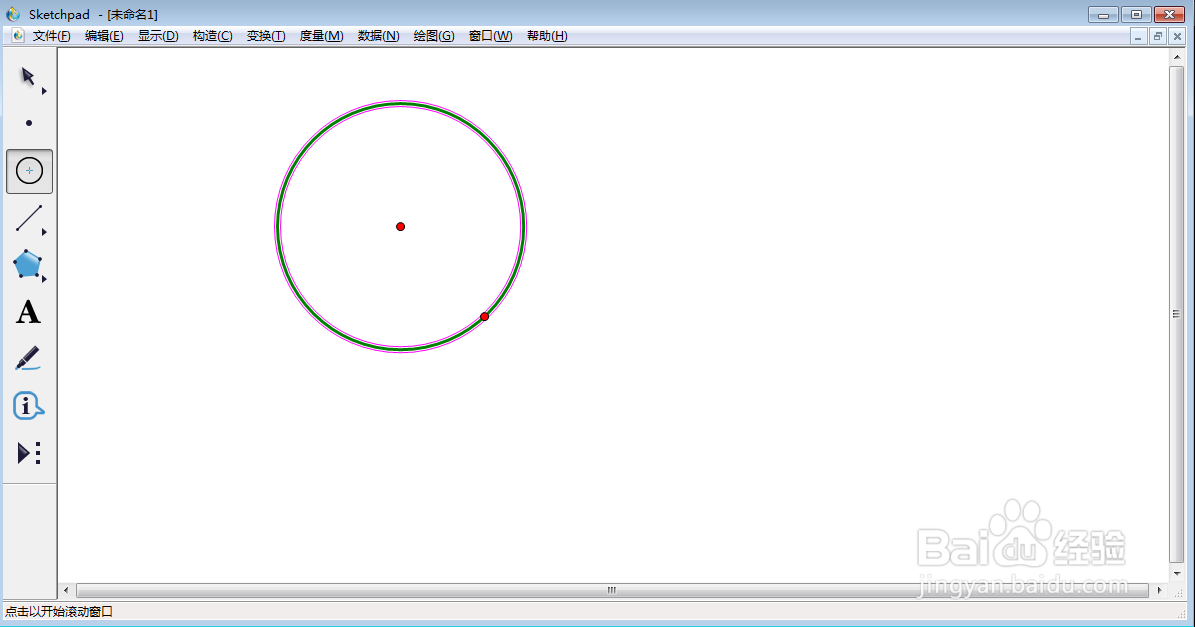The width and height of the screenshot is (1195, 627).
Task: Open the 数据(N) menu
Action: tap(379, 36)
